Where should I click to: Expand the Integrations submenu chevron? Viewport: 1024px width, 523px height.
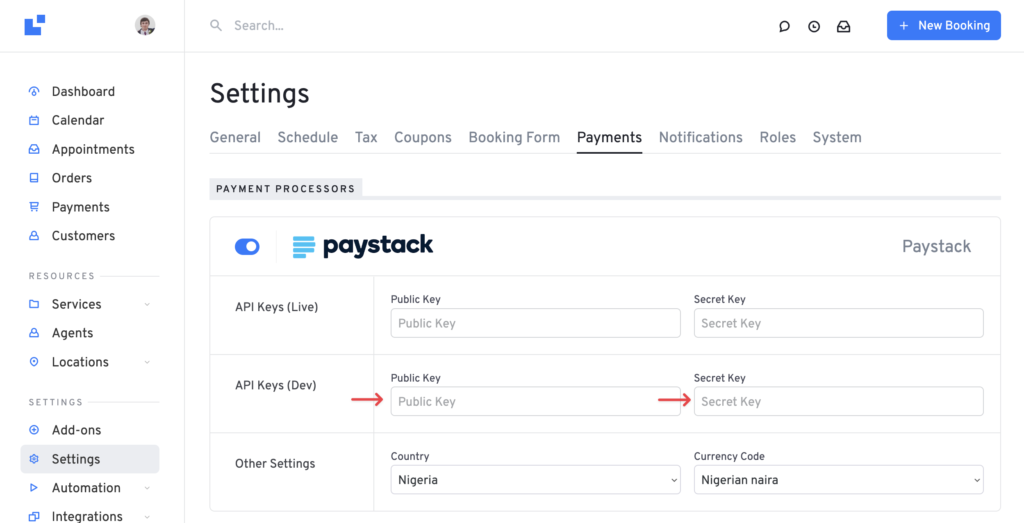point(147,516)
